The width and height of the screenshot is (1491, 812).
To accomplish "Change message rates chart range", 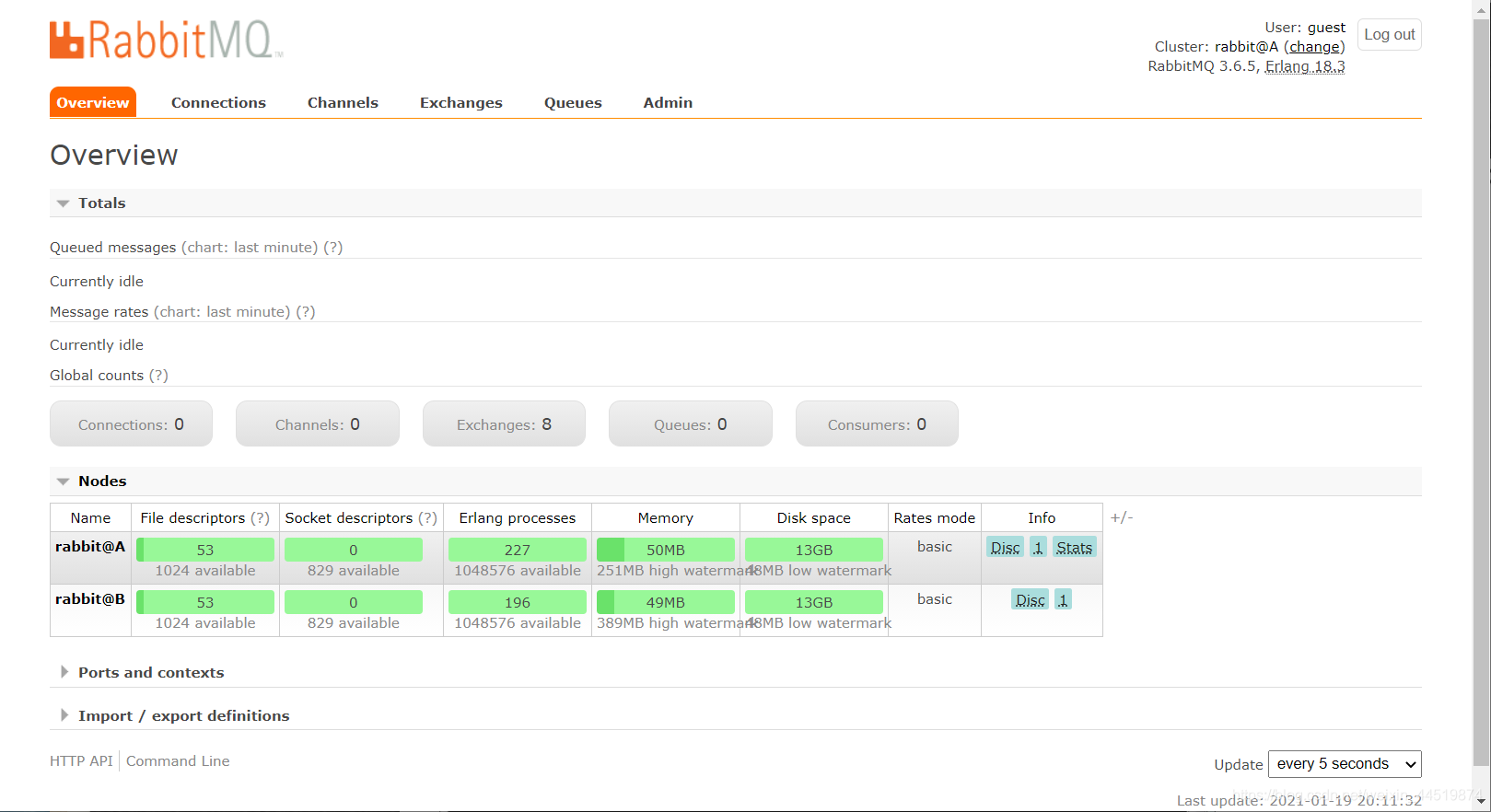I will (222, 312).
